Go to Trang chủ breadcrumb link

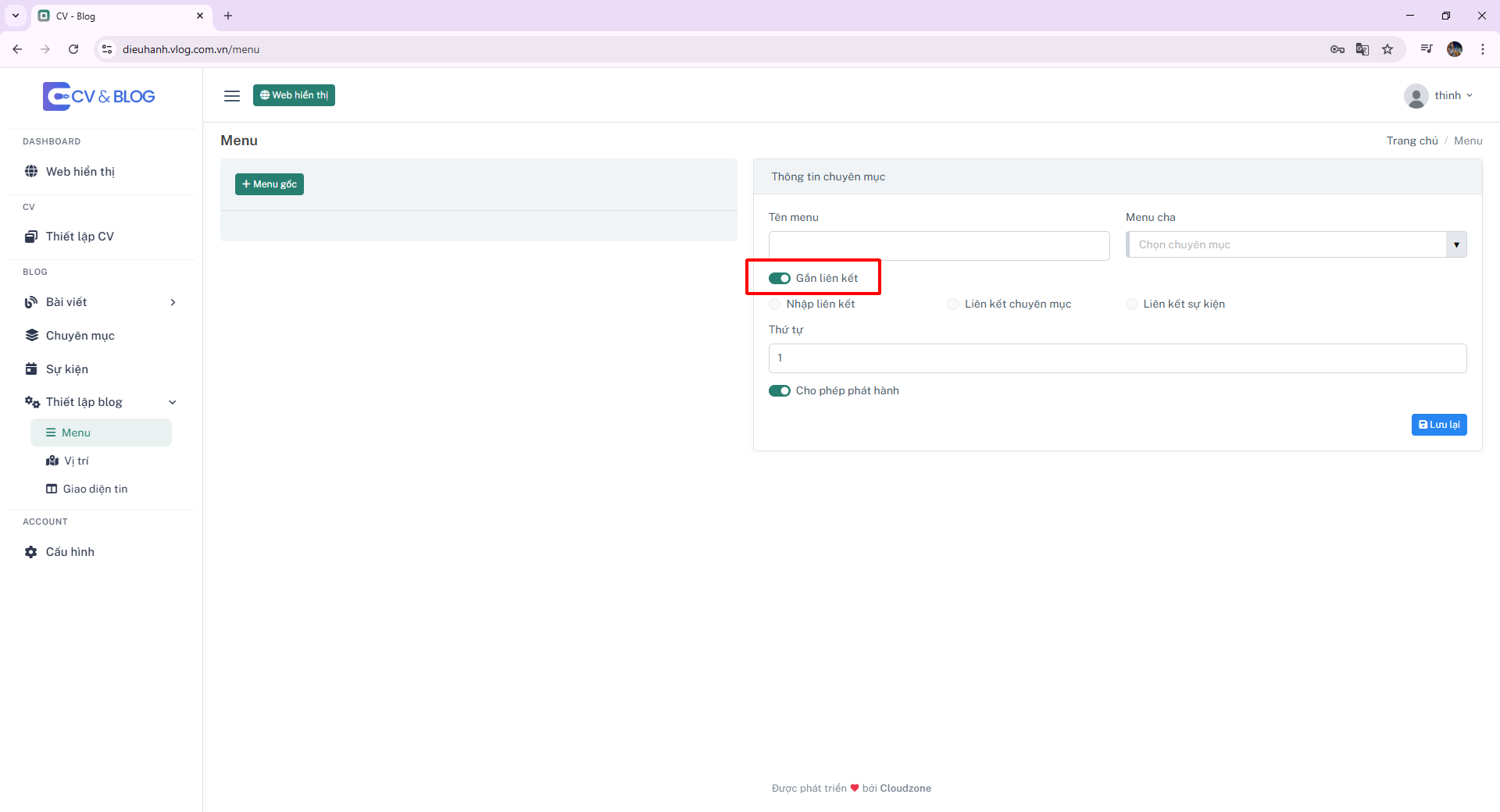click(1412, 141)
